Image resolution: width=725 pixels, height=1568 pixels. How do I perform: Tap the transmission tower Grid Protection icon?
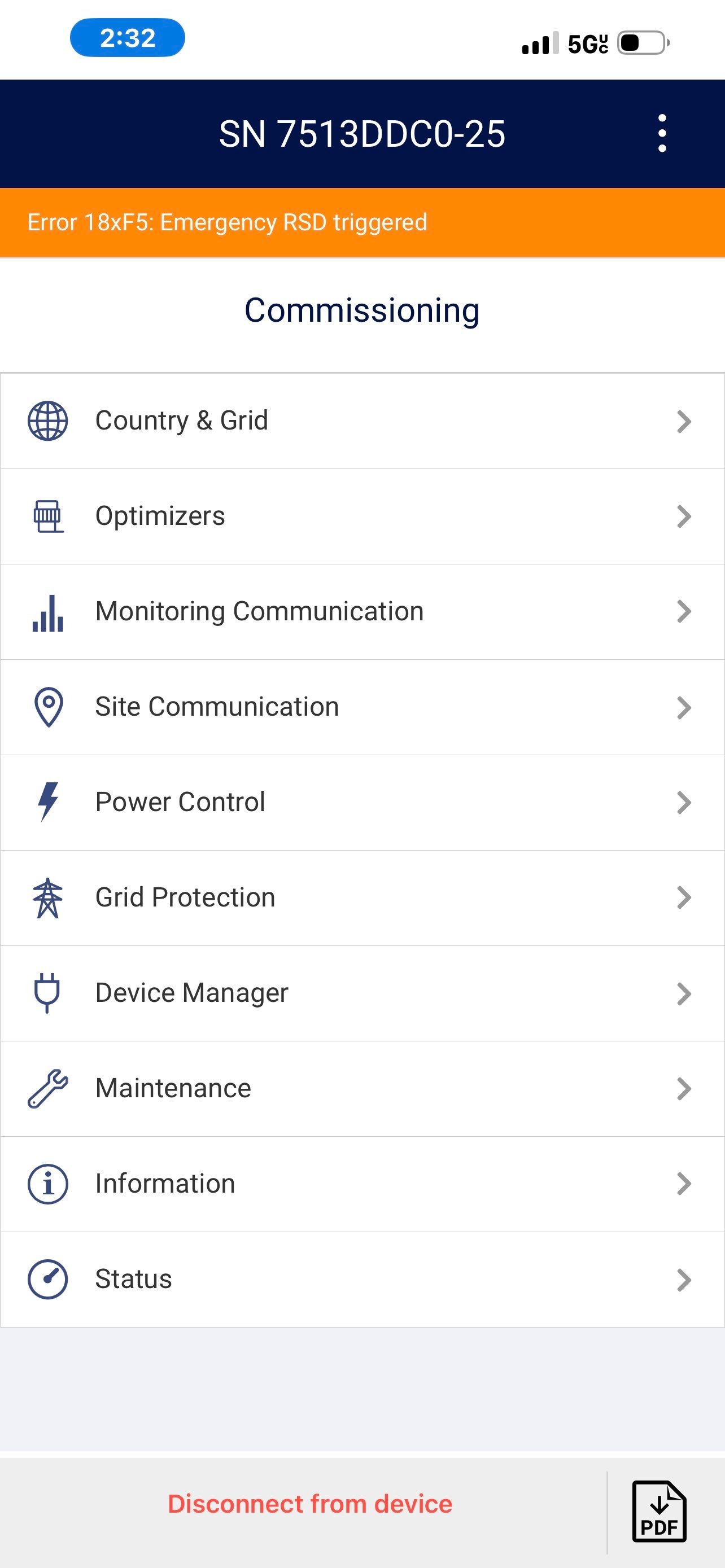(x=47, y=898)
